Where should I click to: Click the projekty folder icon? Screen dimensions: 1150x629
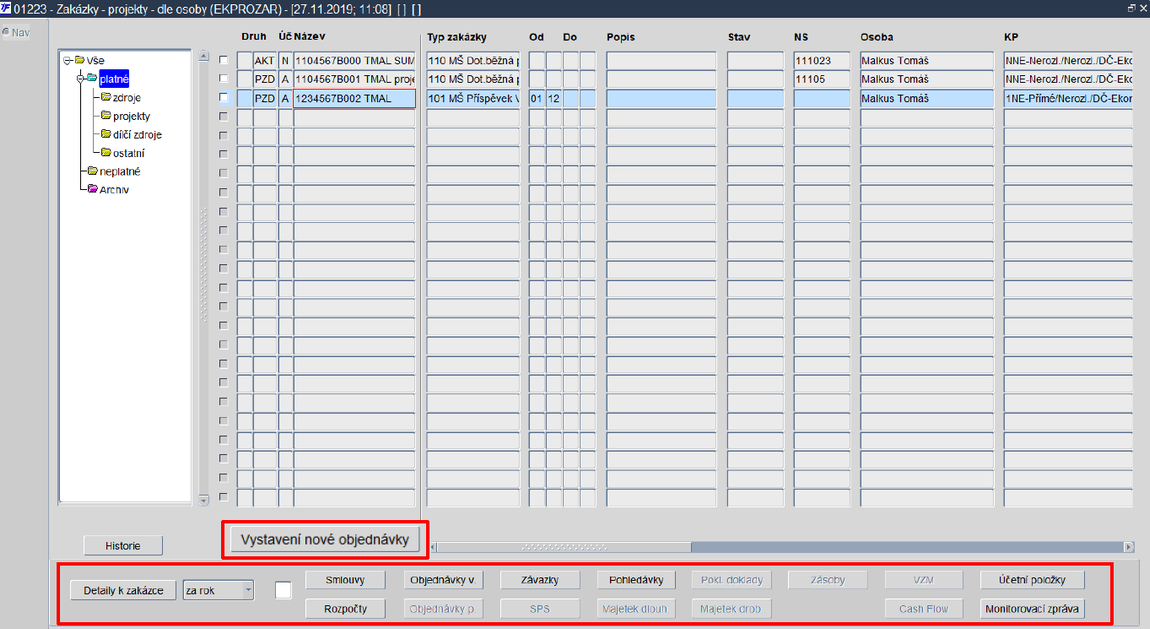click(106, 115)
